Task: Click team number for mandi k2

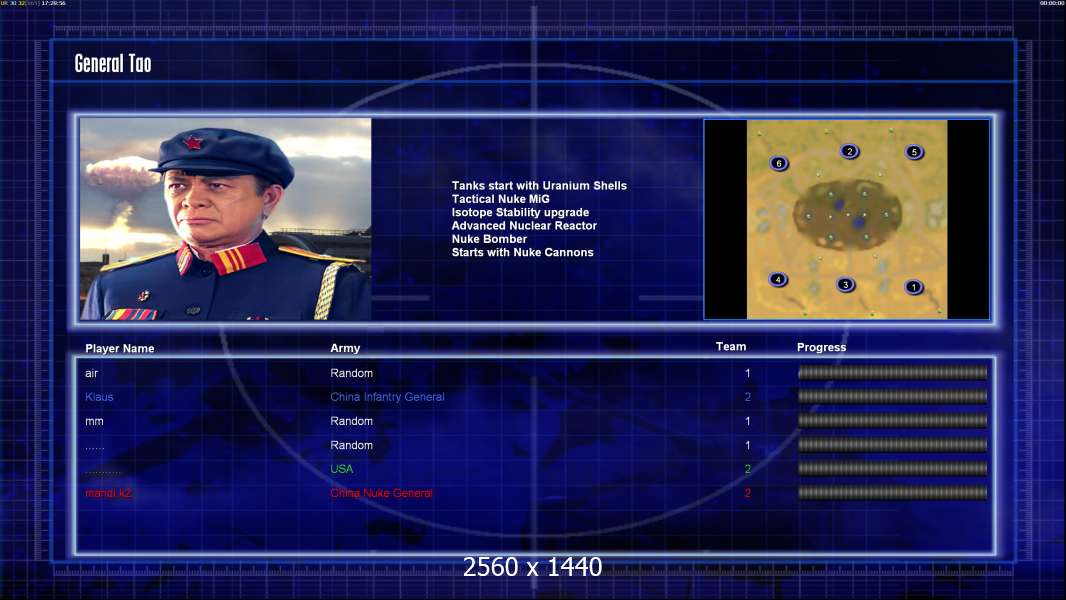Action: pos(748,493)
